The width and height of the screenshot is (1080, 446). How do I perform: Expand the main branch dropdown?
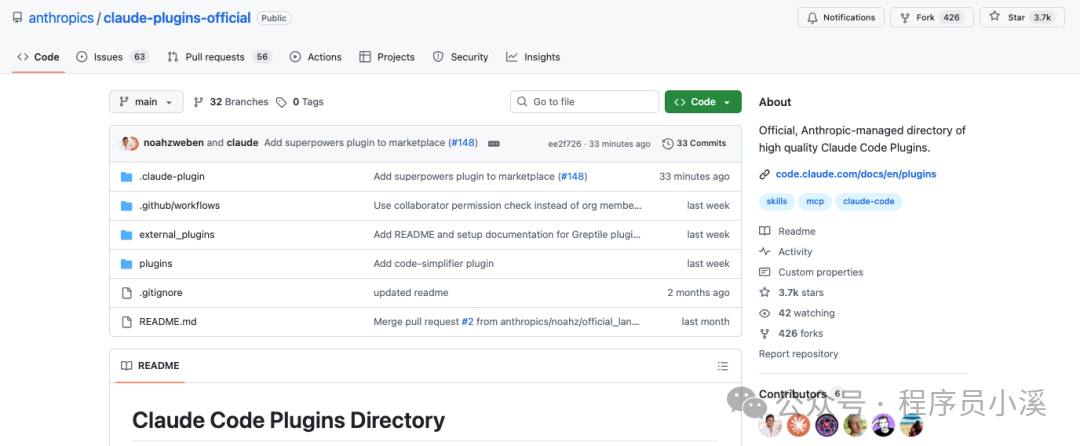tap(146, 102)
